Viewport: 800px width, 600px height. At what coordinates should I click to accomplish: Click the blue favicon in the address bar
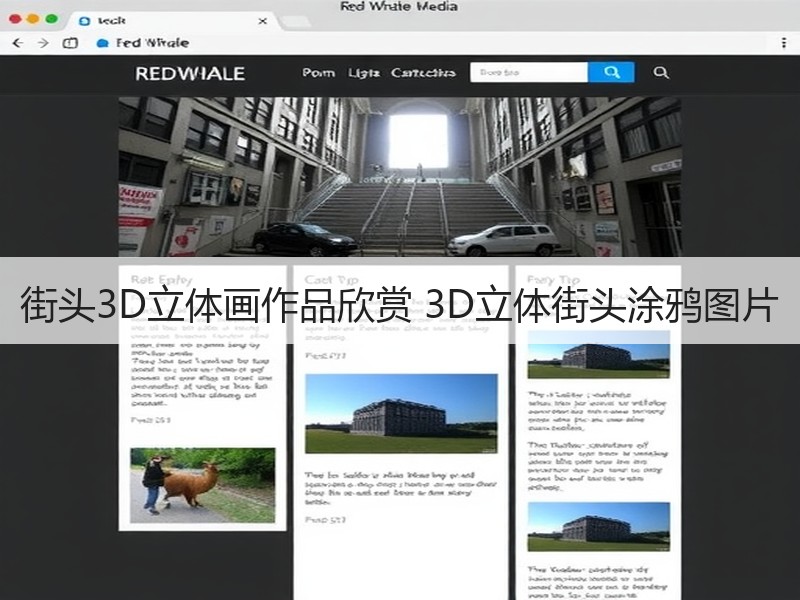(x=102, y=43)
